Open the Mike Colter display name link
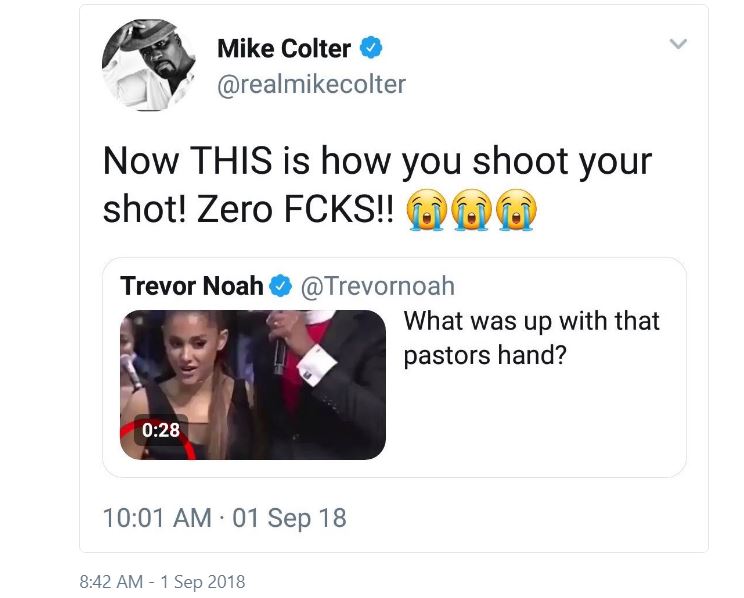 point(284,48)
